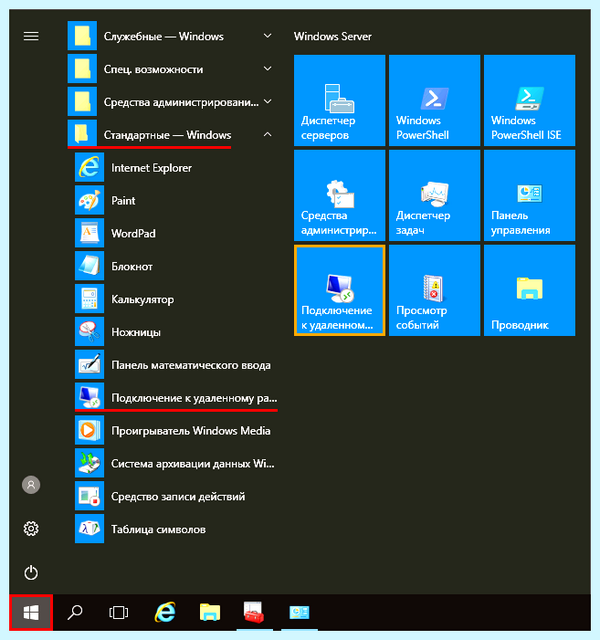The image size is (600, 640).
Task: Collapse the Стандартные — Windows folder
Action: pos(173,135)
